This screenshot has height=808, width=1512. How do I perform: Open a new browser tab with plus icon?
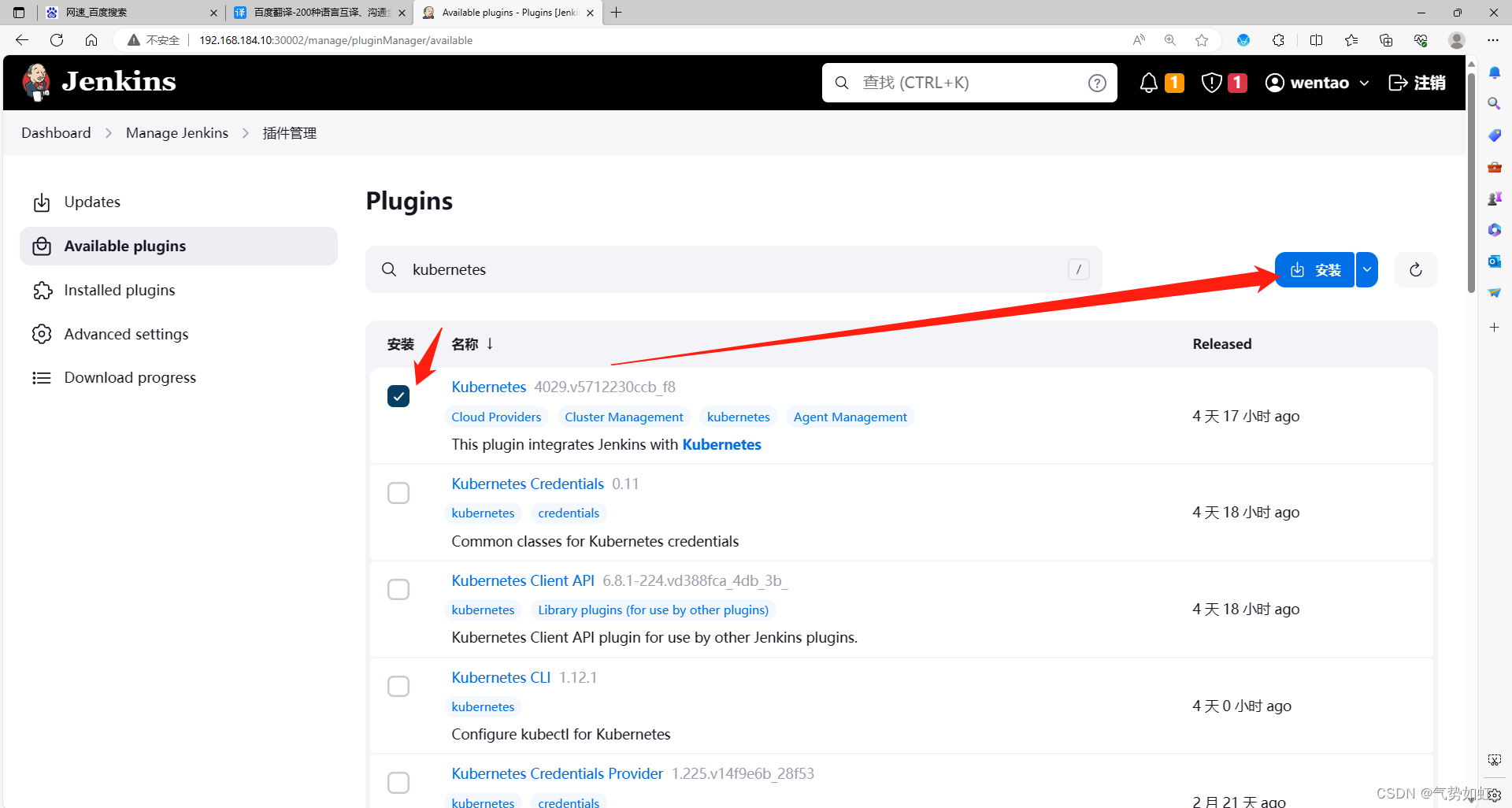point(617,13)
